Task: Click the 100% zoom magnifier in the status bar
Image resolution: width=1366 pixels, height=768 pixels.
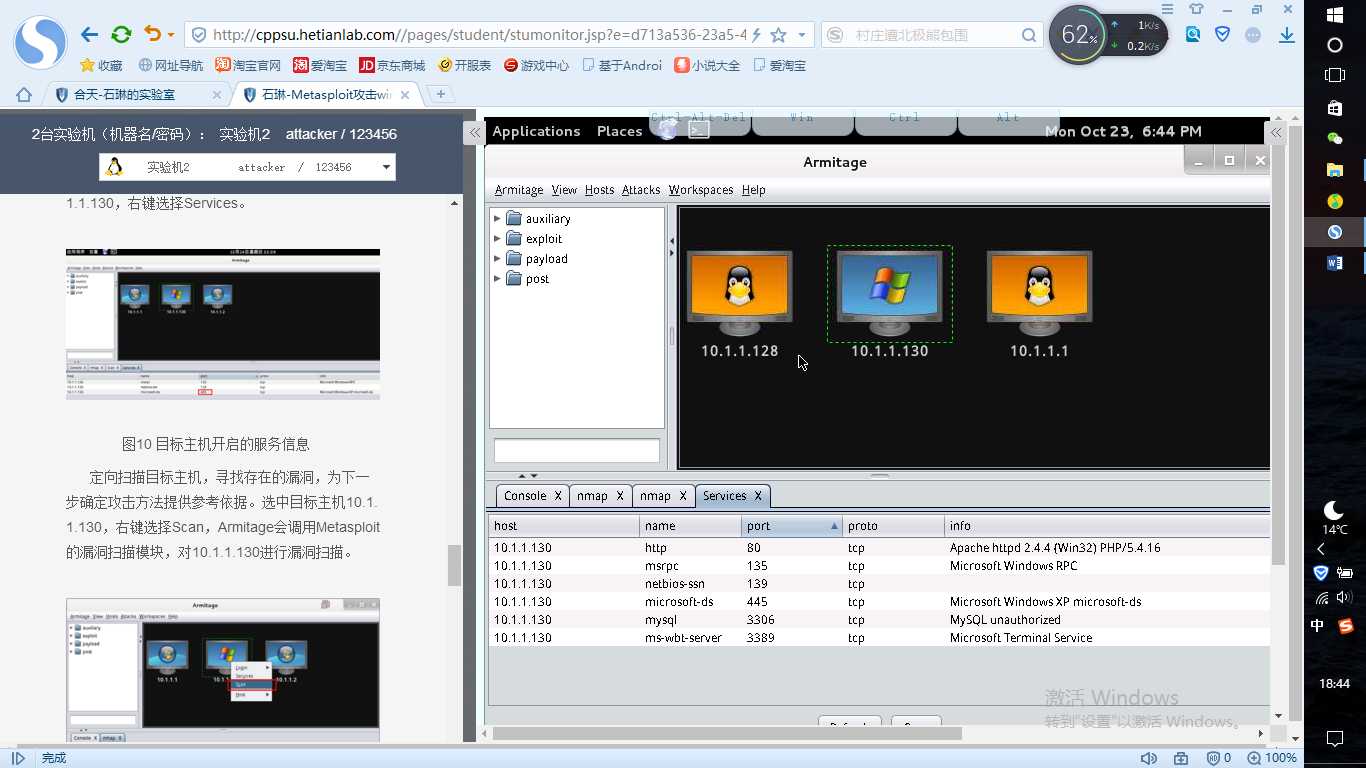Action: [x=1272, y=758]
